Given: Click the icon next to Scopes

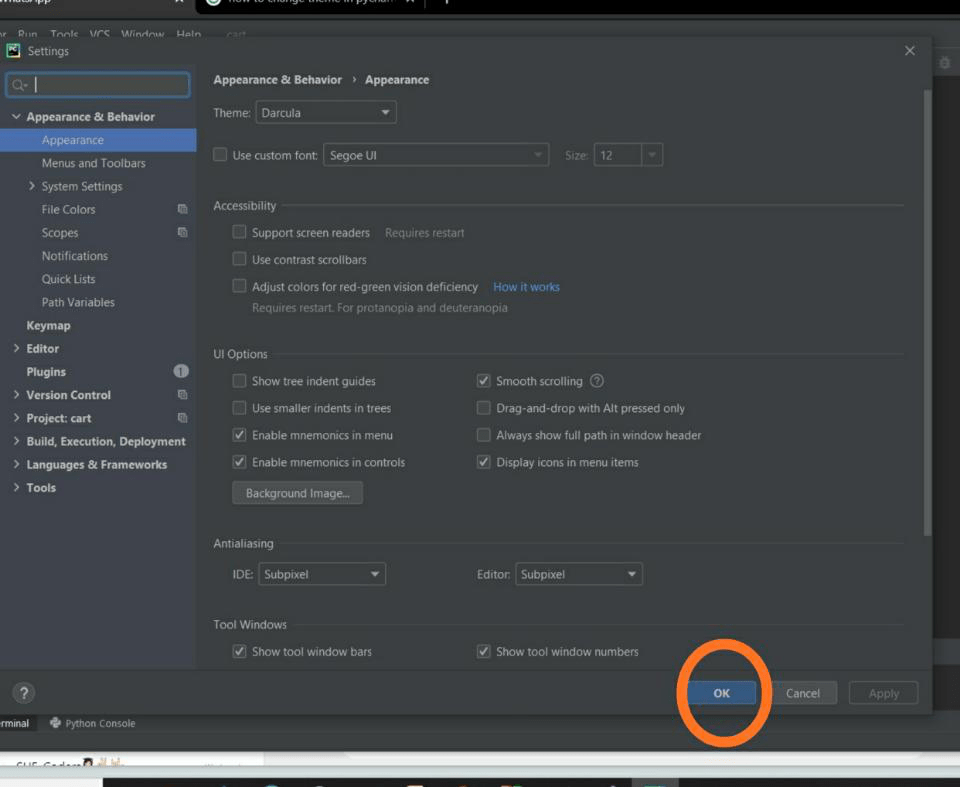Looking at the screenshot, I should (x=182, y=232).
